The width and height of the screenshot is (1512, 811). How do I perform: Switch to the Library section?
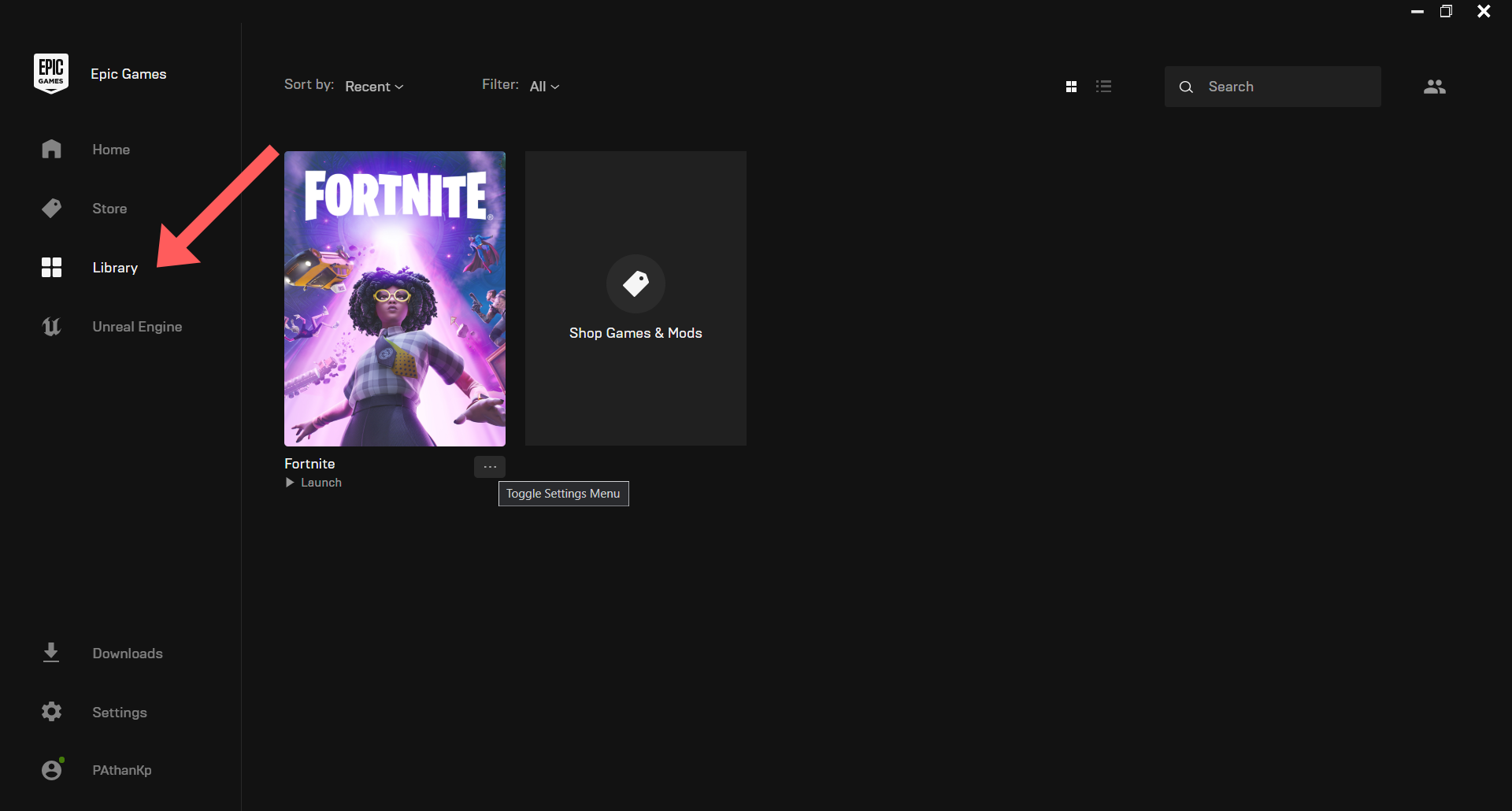[114, 268]
